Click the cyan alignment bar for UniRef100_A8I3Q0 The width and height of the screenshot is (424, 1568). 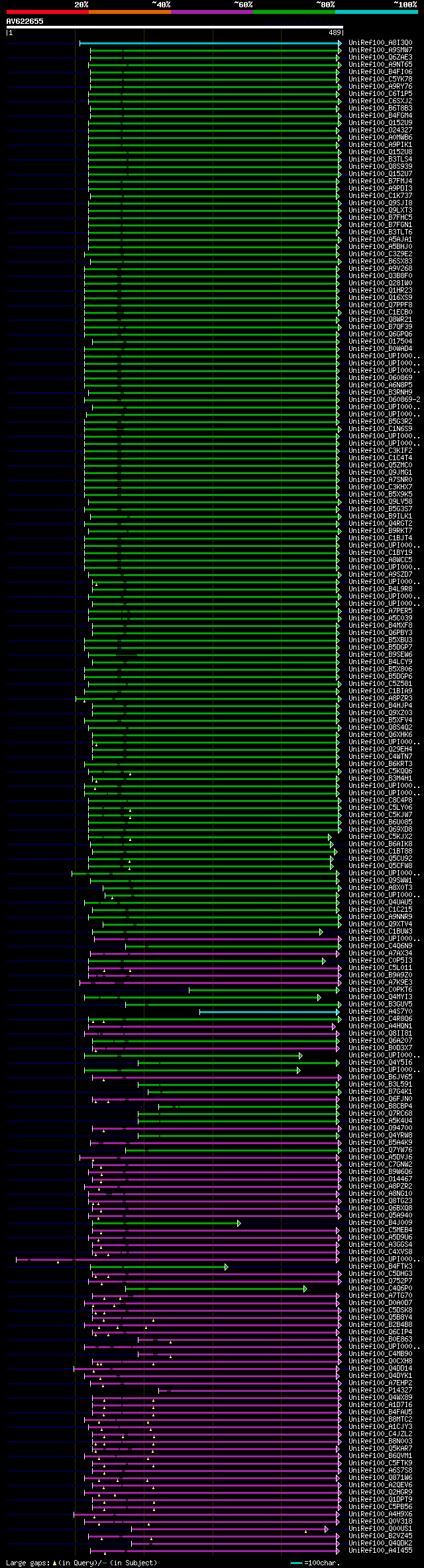pos(209,43)
